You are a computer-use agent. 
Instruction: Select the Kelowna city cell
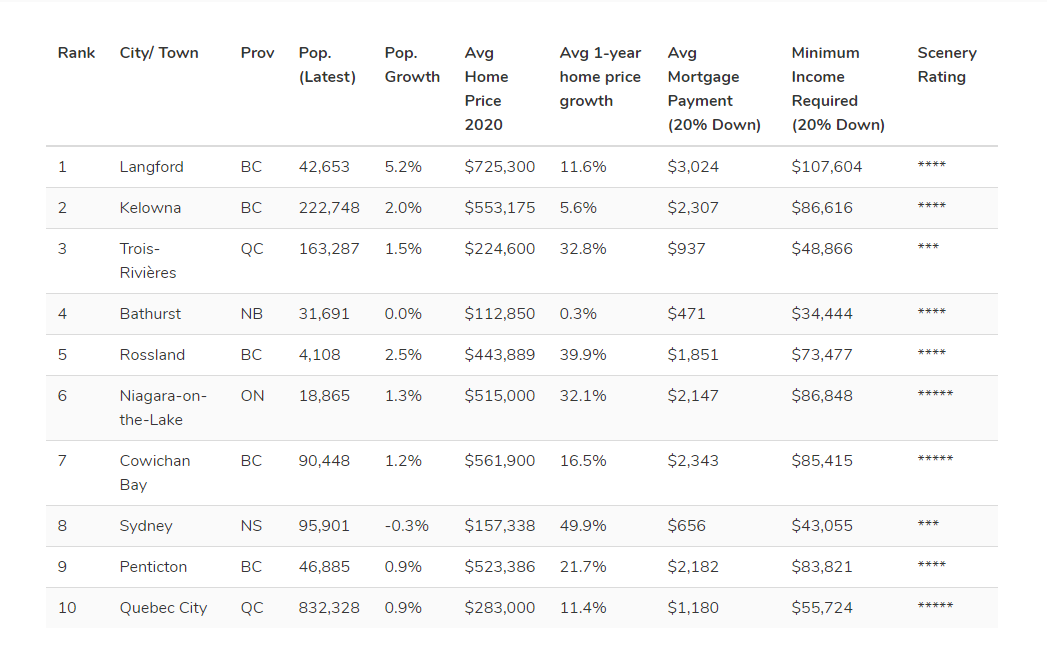[x=150, y=208]
